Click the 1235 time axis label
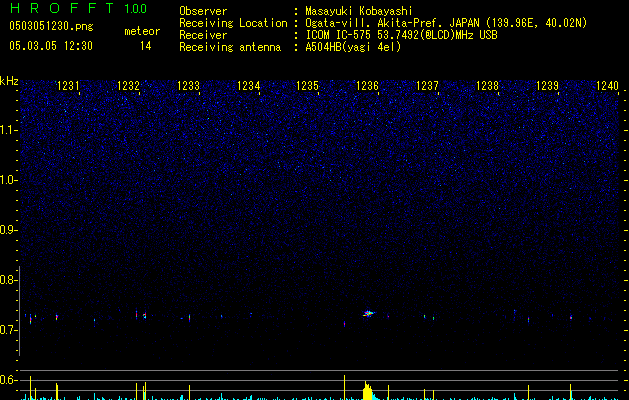This screenshot has width=629, height=400. point(307,85)
